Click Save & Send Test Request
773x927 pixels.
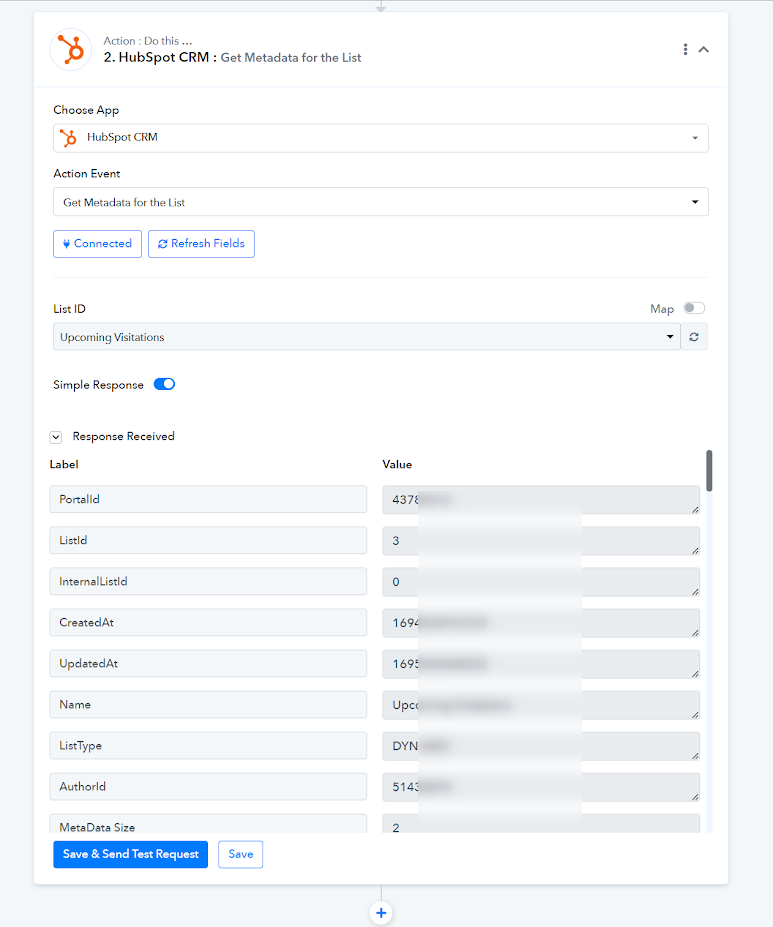click(x=131, y=854)
